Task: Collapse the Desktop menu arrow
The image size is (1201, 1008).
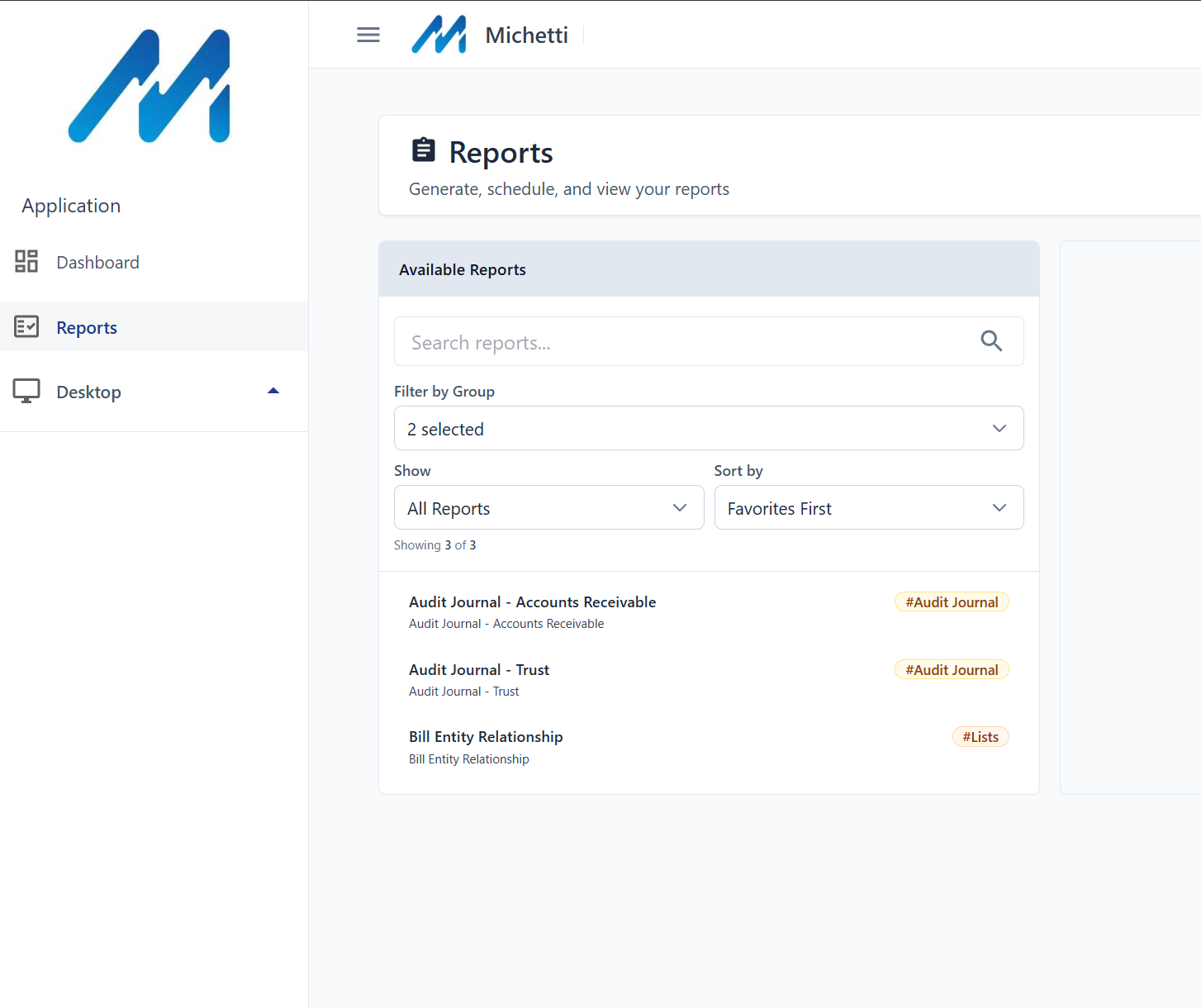Action: tap(273, 391)
